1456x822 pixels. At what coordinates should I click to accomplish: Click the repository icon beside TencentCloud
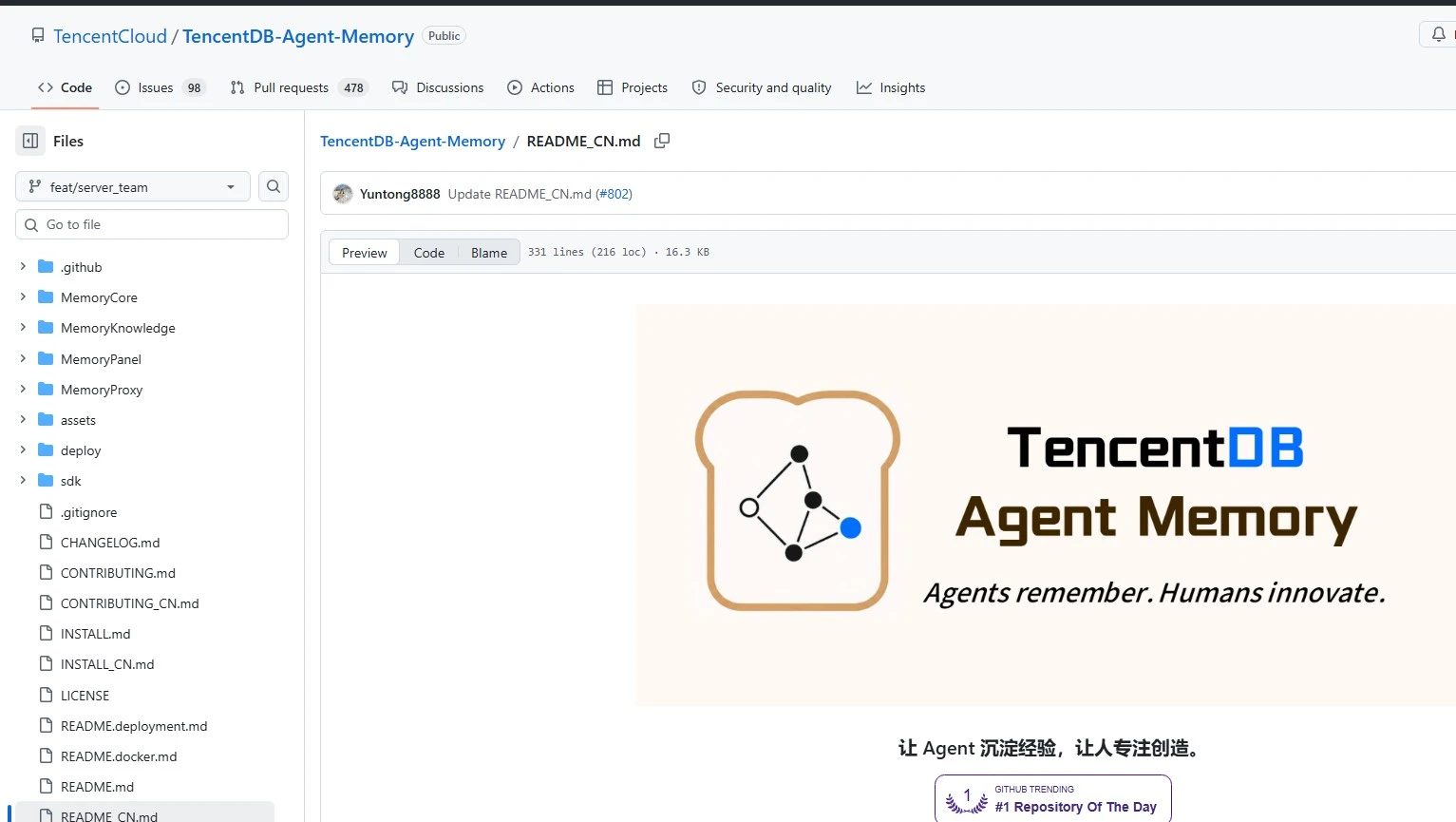pos(38,36)
